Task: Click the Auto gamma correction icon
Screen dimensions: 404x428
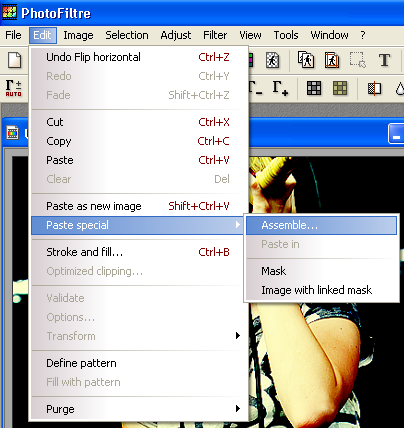Action: click(x=14, y=88)
